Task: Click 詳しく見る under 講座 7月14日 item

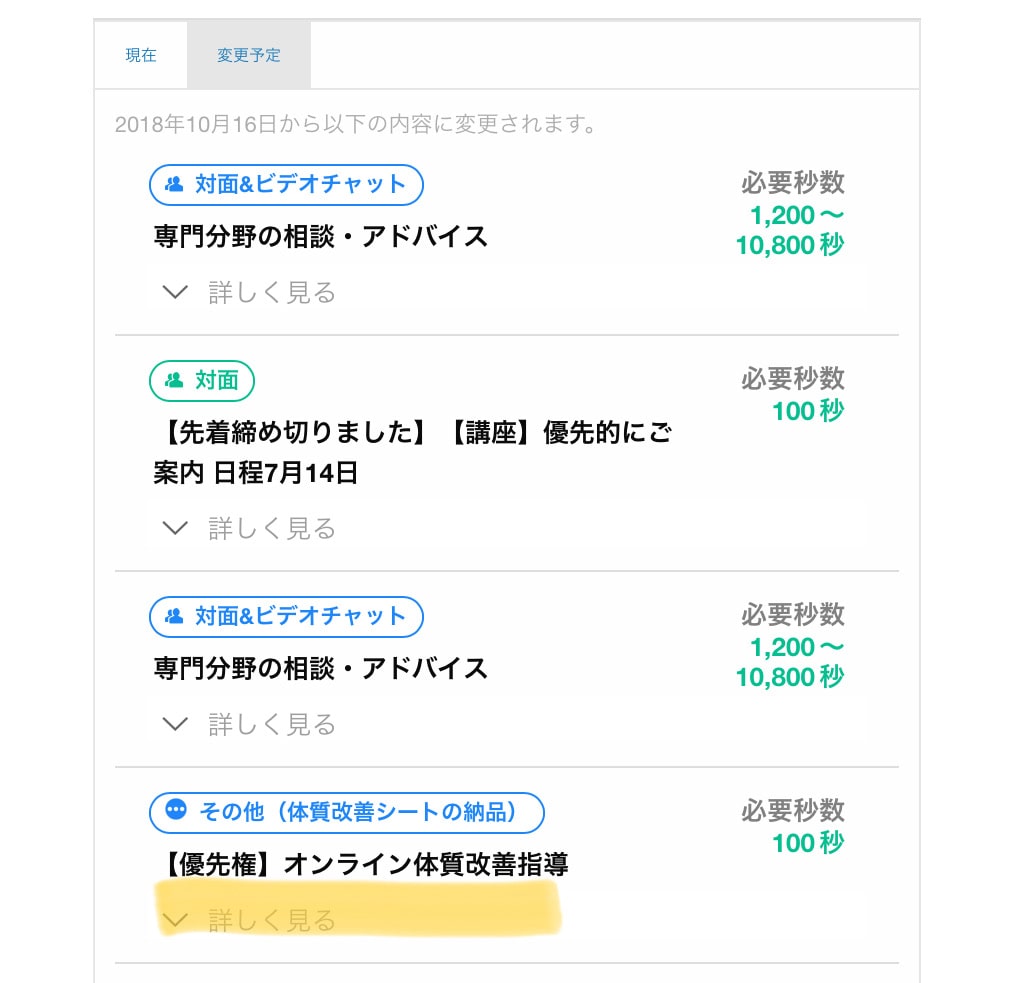Action: pyautogui.click(x=272, y=528)
